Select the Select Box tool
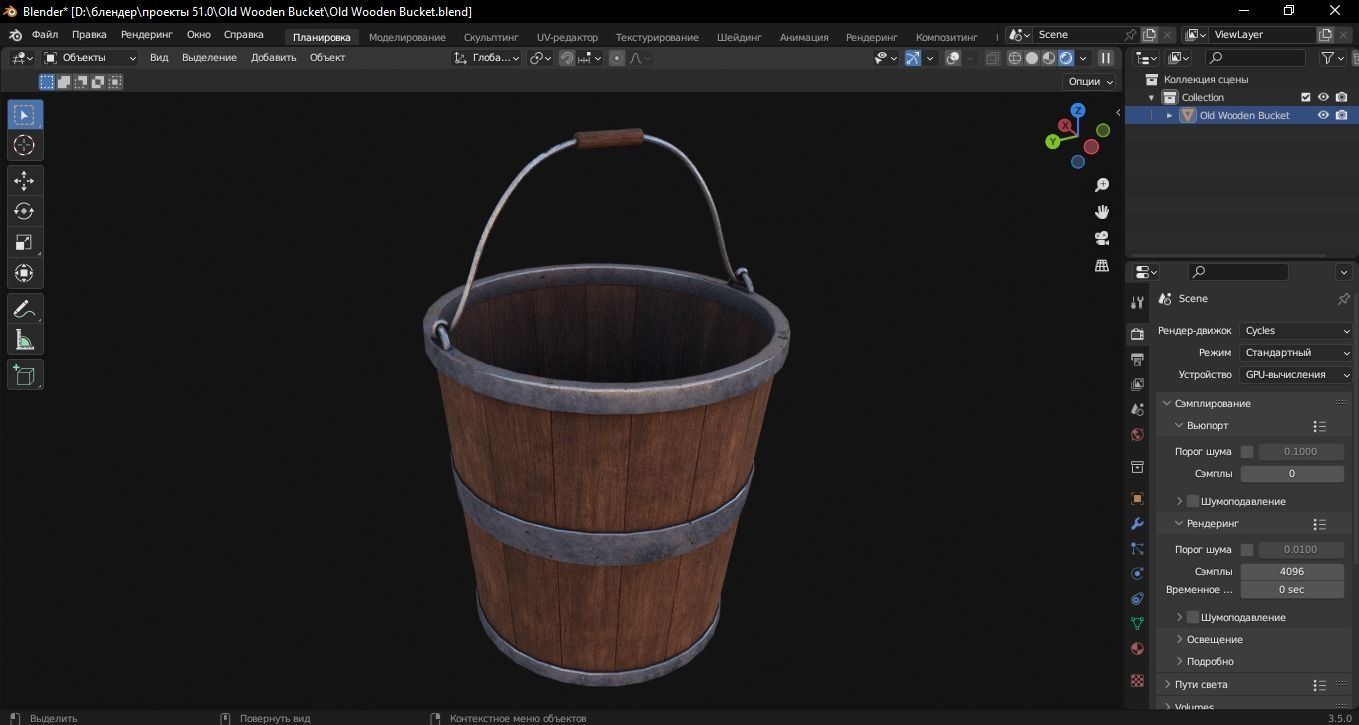The height and width of the screenshot is (725, 1359). coord(25,115)
